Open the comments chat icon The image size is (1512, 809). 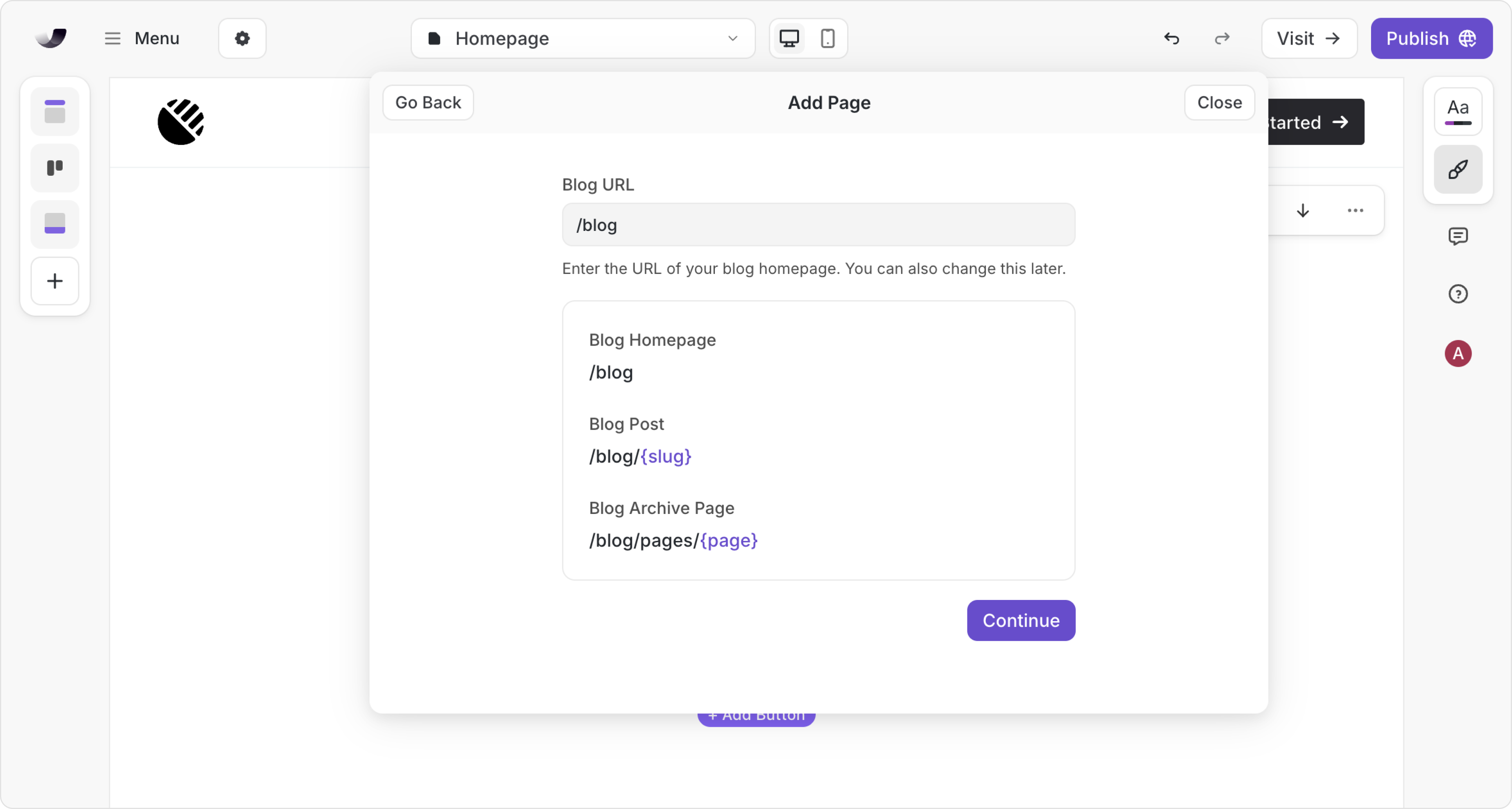pos(1458,236)
